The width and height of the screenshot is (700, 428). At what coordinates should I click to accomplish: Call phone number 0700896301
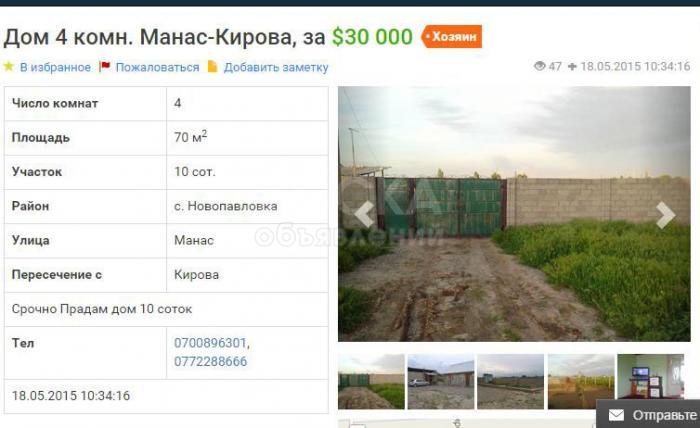[210, 343]
